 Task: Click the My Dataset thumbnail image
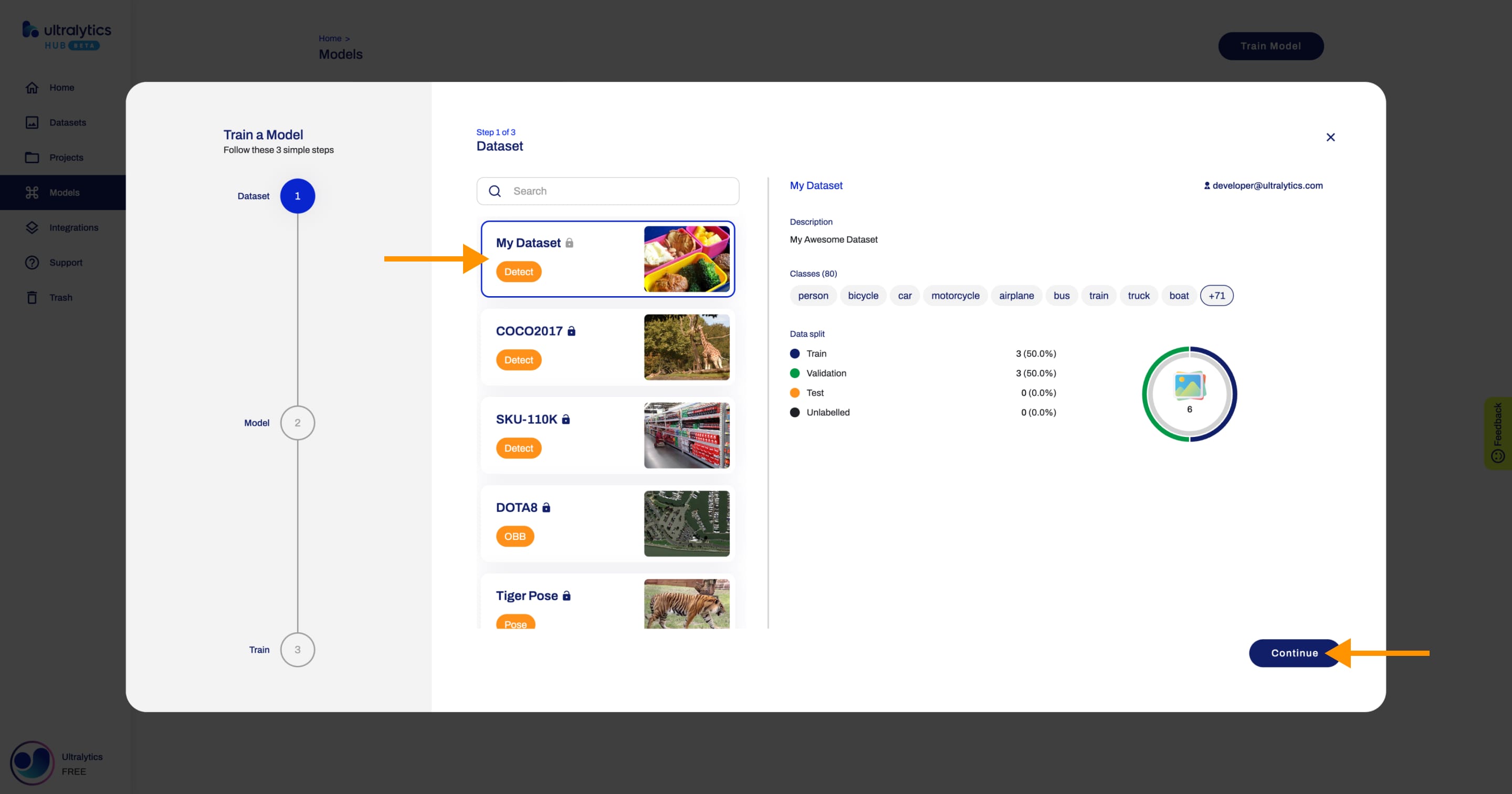coord(685,258)
